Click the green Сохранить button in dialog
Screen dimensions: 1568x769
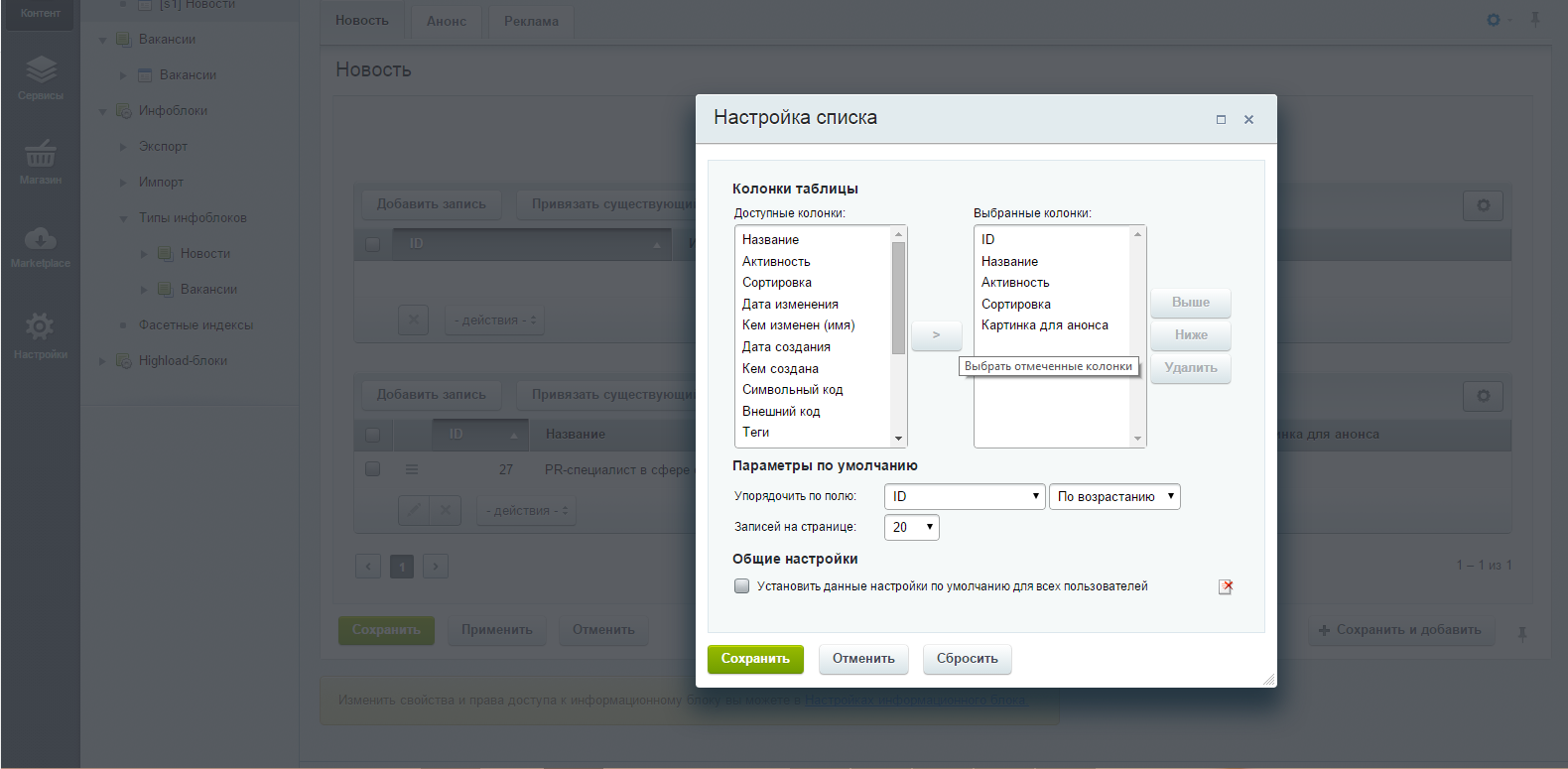click(x=755, y=659)
